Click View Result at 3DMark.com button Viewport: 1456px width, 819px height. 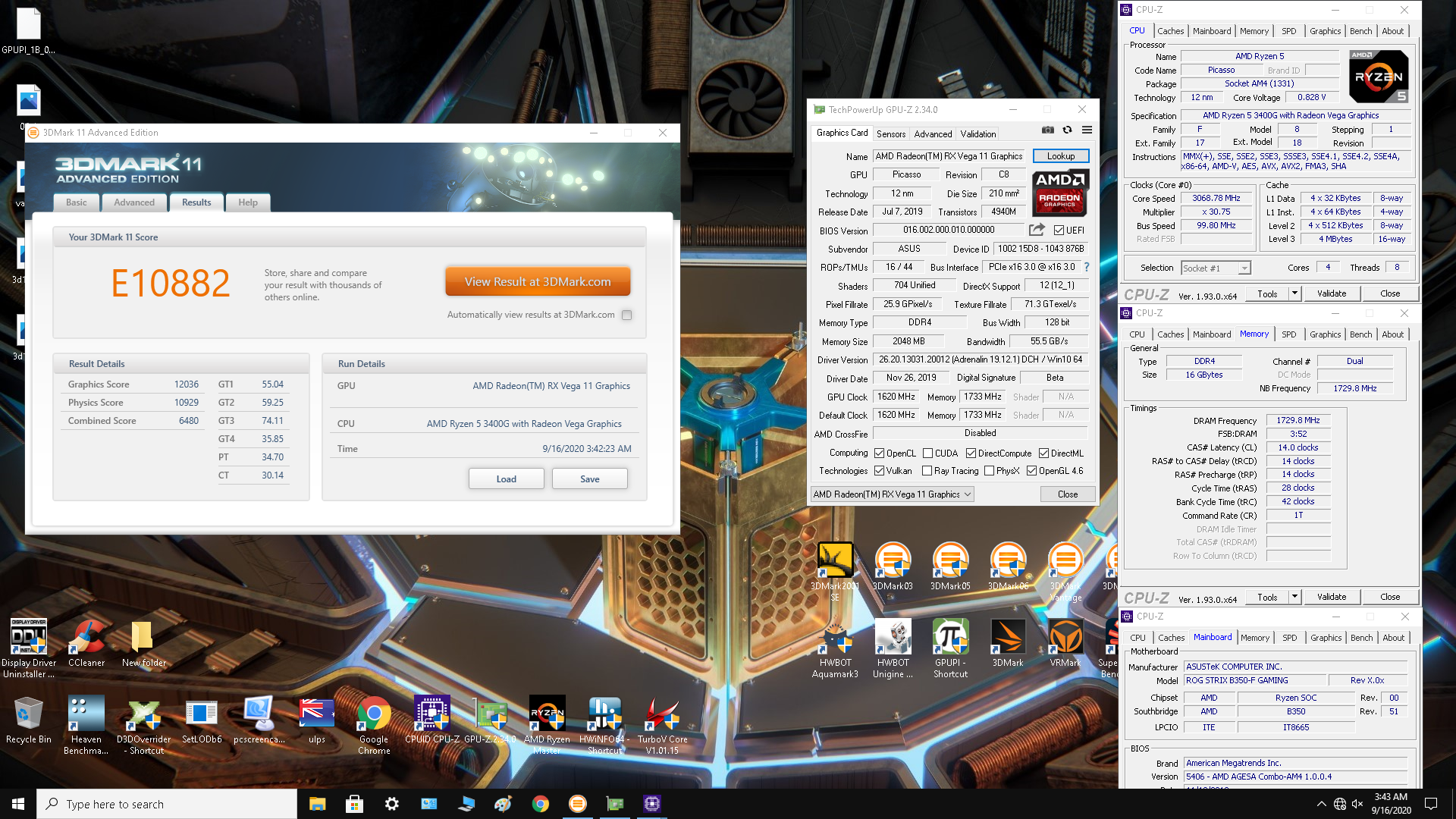(x=538, y=281)
